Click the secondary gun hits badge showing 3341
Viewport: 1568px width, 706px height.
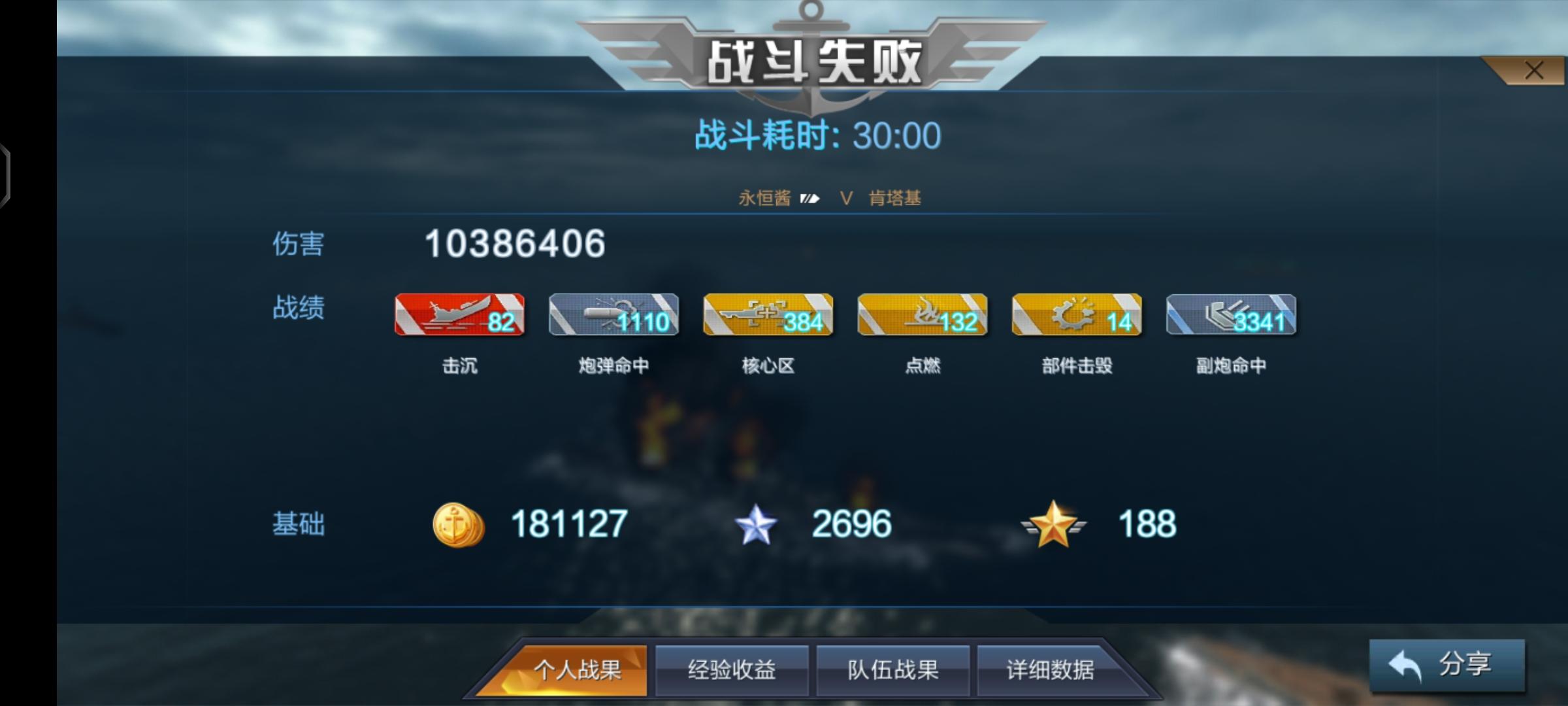[x=1231, y=314]
